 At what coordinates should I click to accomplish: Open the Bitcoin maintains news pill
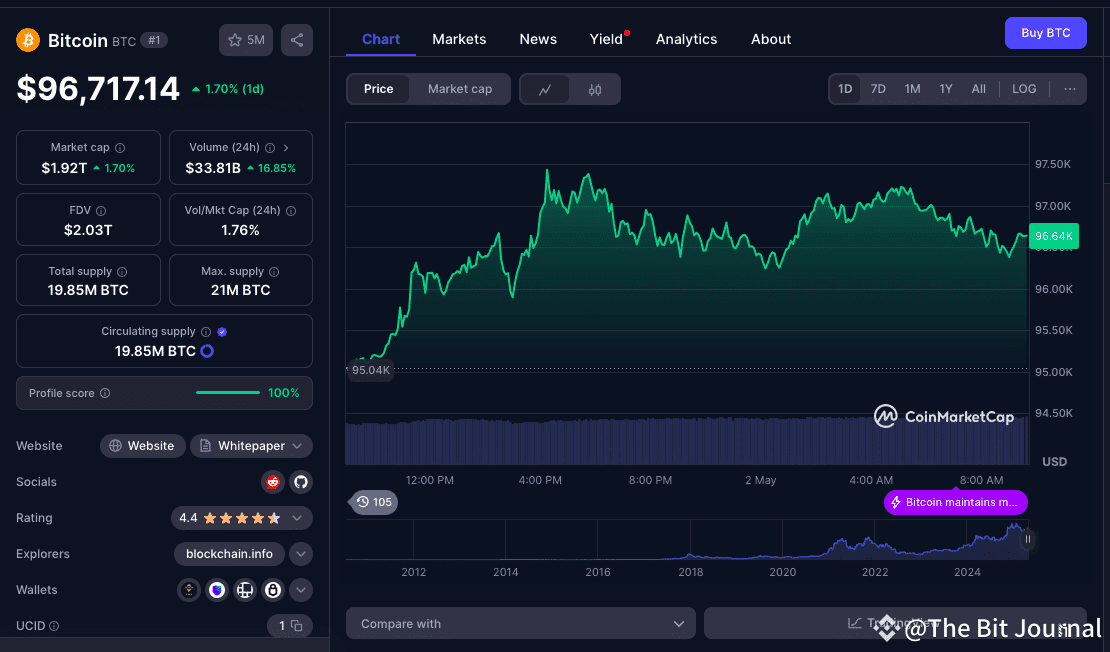956,503
